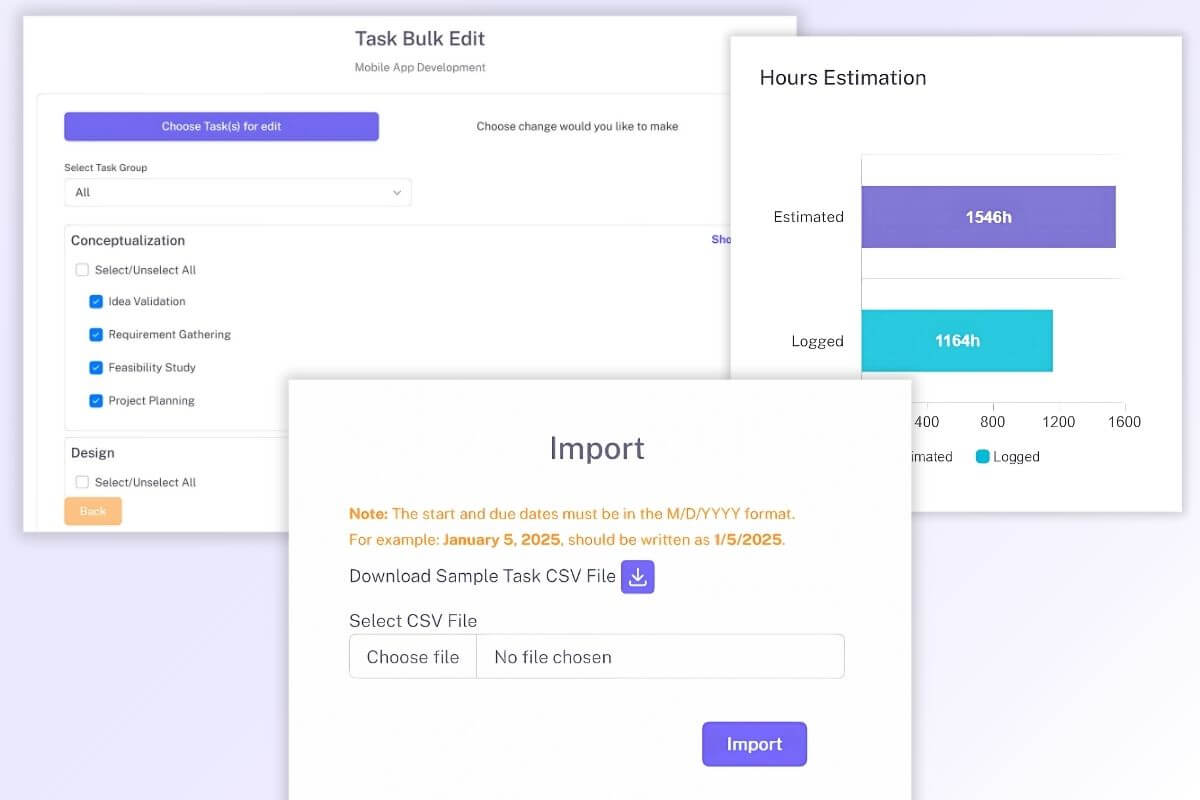Click the Logged legend color square
The height and width of the screenshot is (800, 1200).
coord(982,457)
